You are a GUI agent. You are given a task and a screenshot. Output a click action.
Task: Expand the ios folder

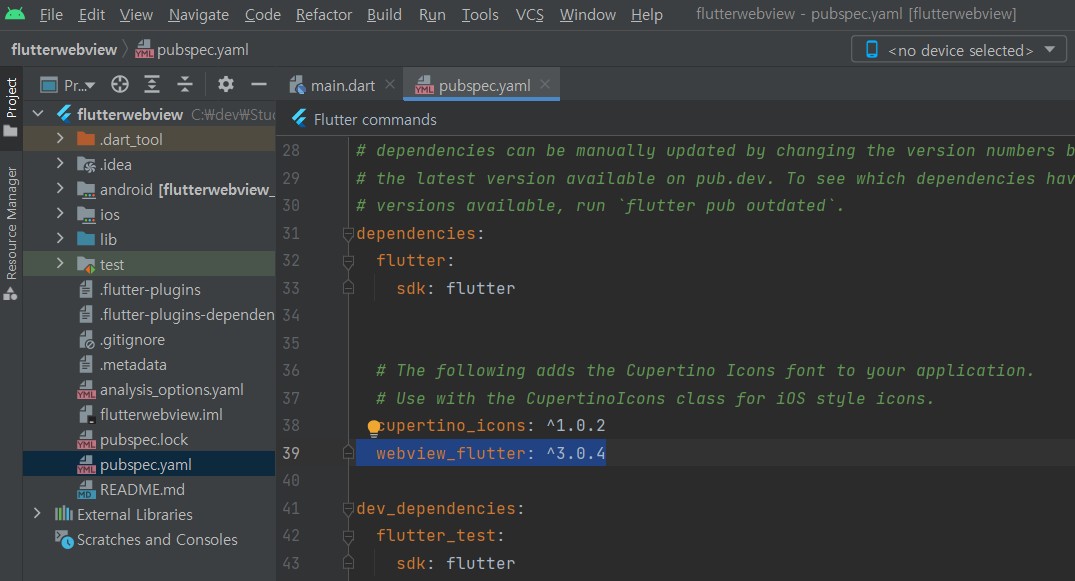60,213
